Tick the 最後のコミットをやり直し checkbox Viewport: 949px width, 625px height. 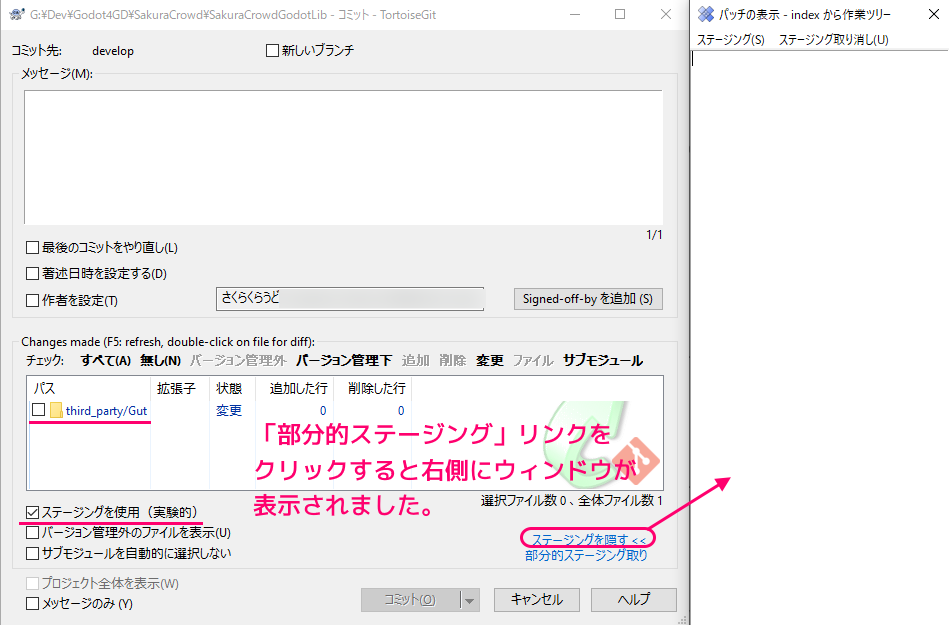pos(33,247)
